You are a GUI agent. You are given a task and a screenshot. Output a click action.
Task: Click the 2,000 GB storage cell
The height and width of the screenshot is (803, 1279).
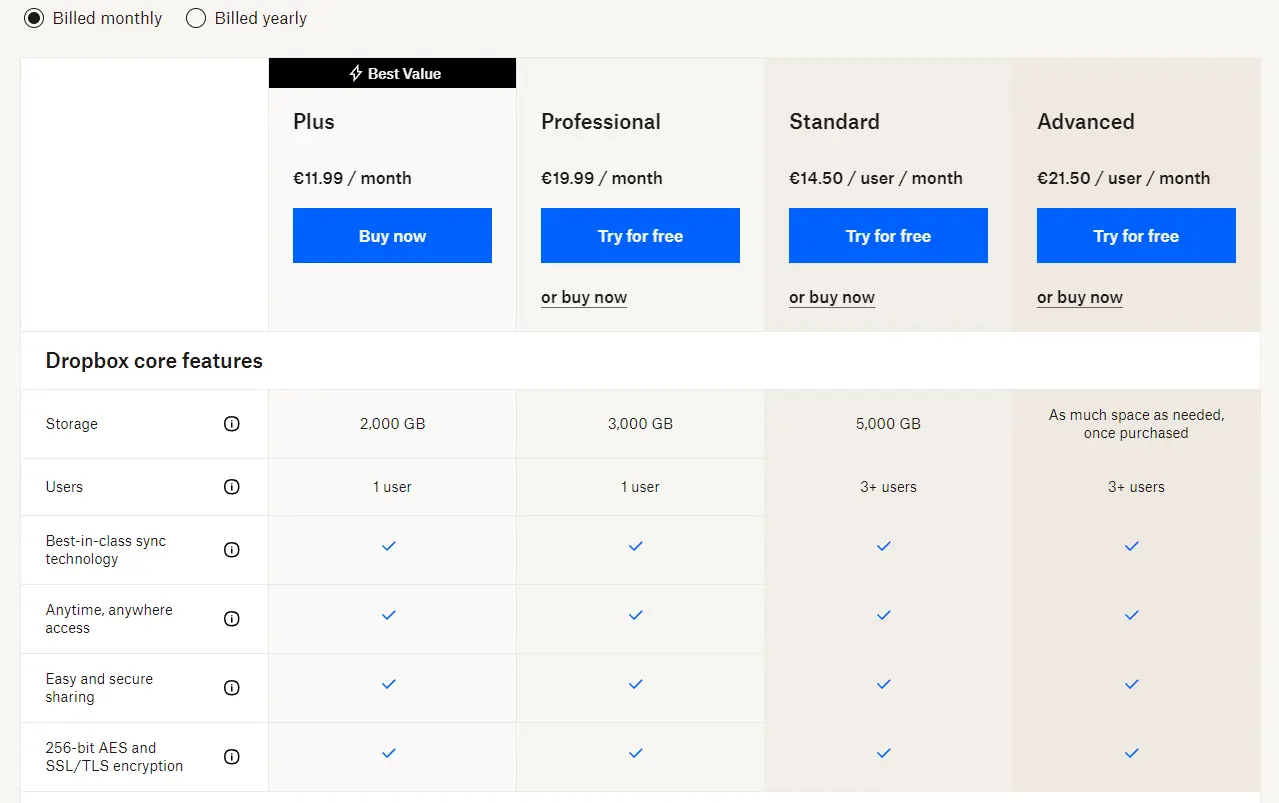(392, 424)
